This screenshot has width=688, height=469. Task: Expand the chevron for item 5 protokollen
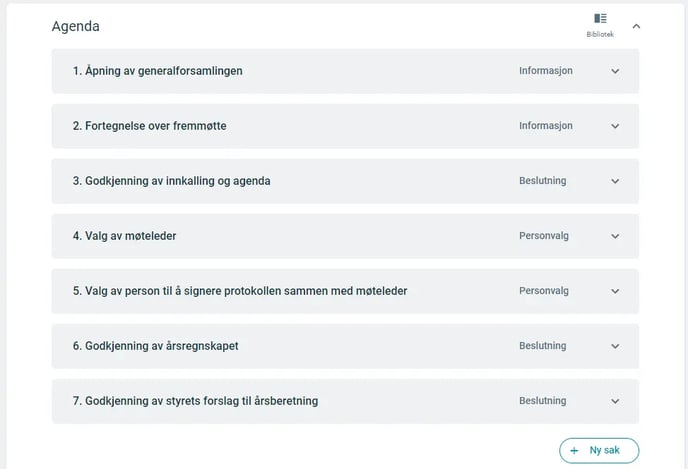click(x=615, y=291)
